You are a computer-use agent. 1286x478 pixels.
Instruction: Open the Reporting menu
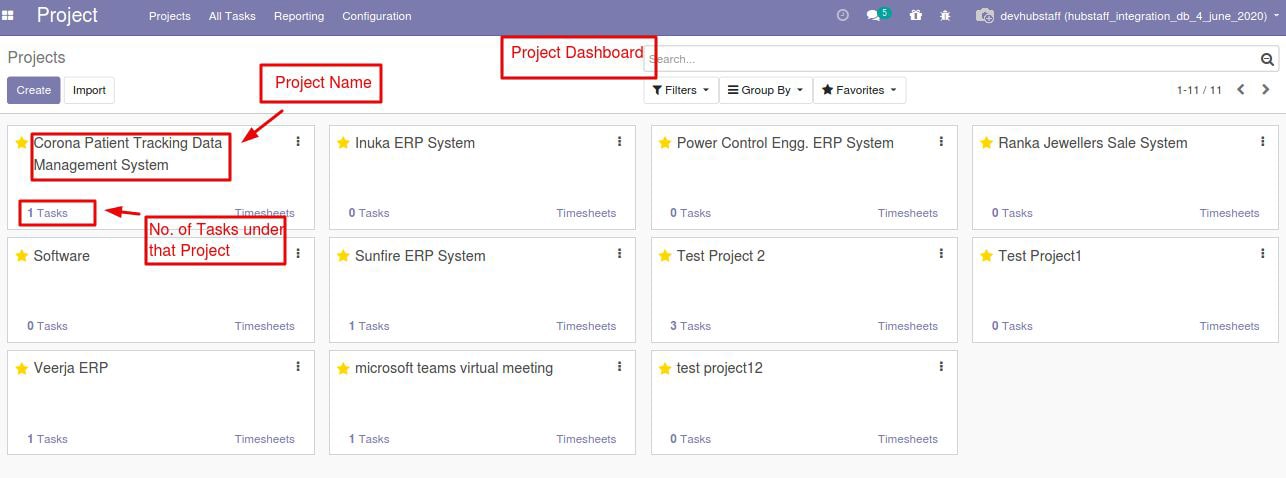(x=299, y=16)
